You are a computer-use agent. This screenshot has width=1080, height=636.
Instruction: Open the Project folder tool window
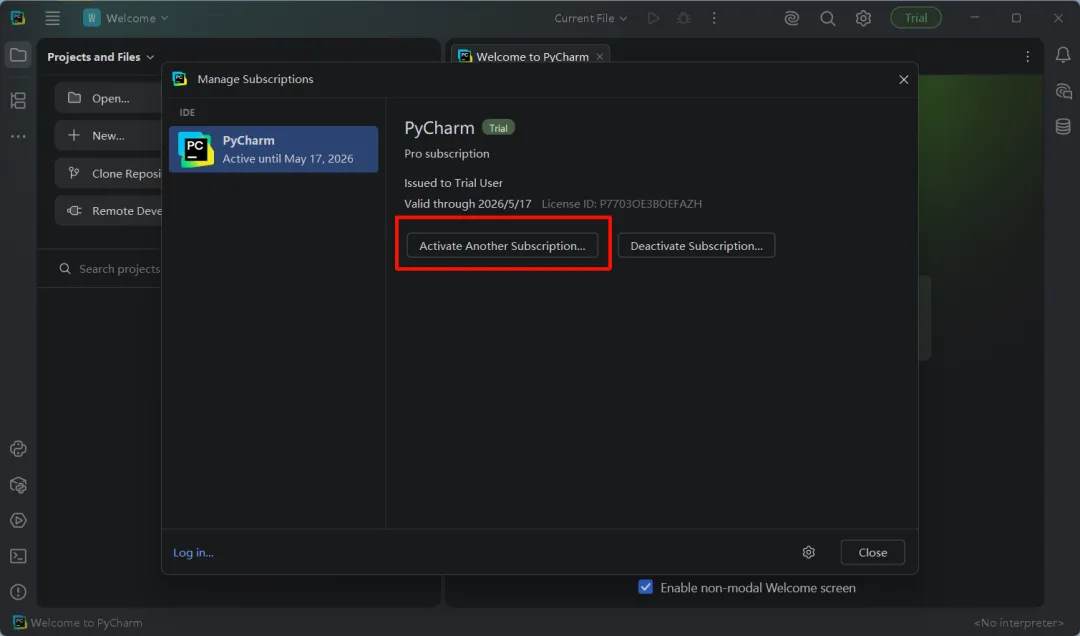point(18,55)
